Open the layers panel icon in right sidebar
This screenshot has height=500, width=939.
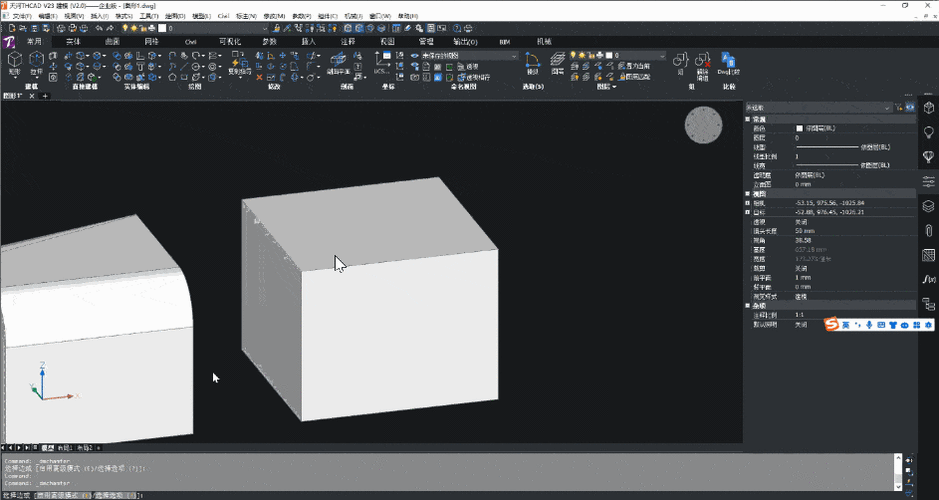click(928, 206)
